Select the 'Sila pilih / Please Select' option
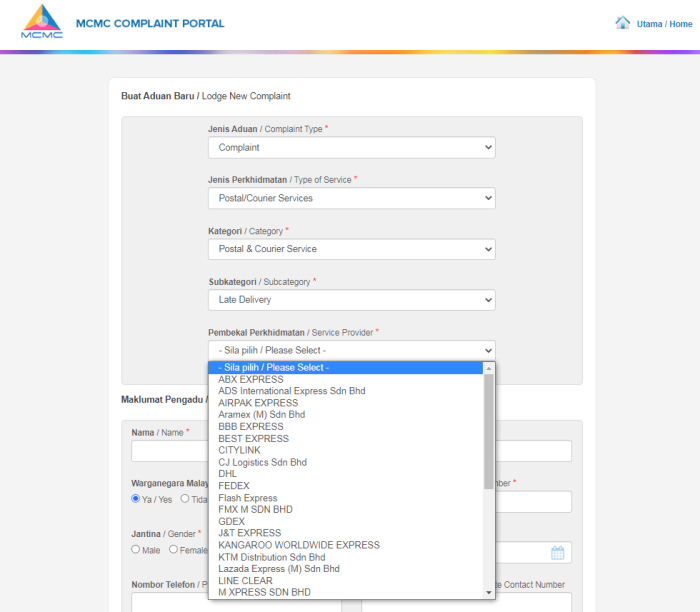700x612 pixels. pyautogui.click(x=273, y=367)
